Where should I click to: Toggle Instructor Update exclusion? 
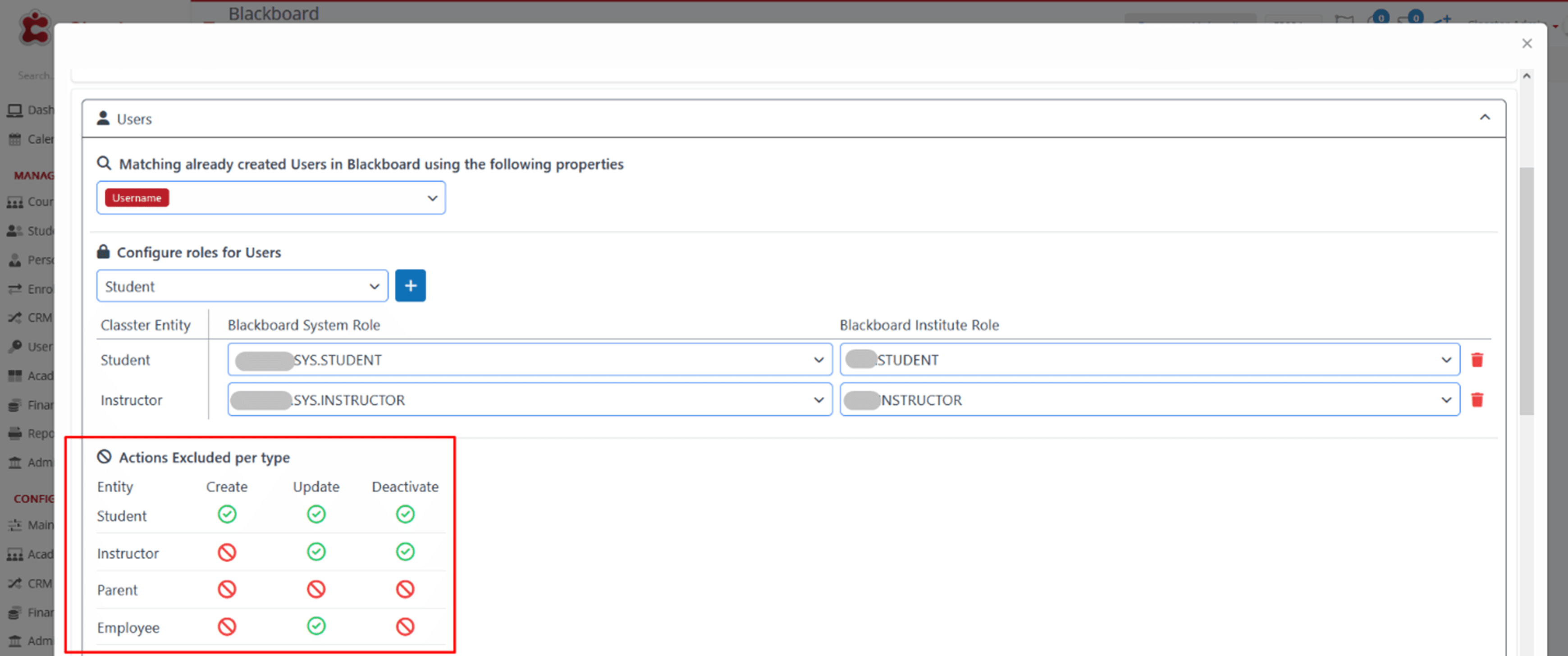point(316,552)
